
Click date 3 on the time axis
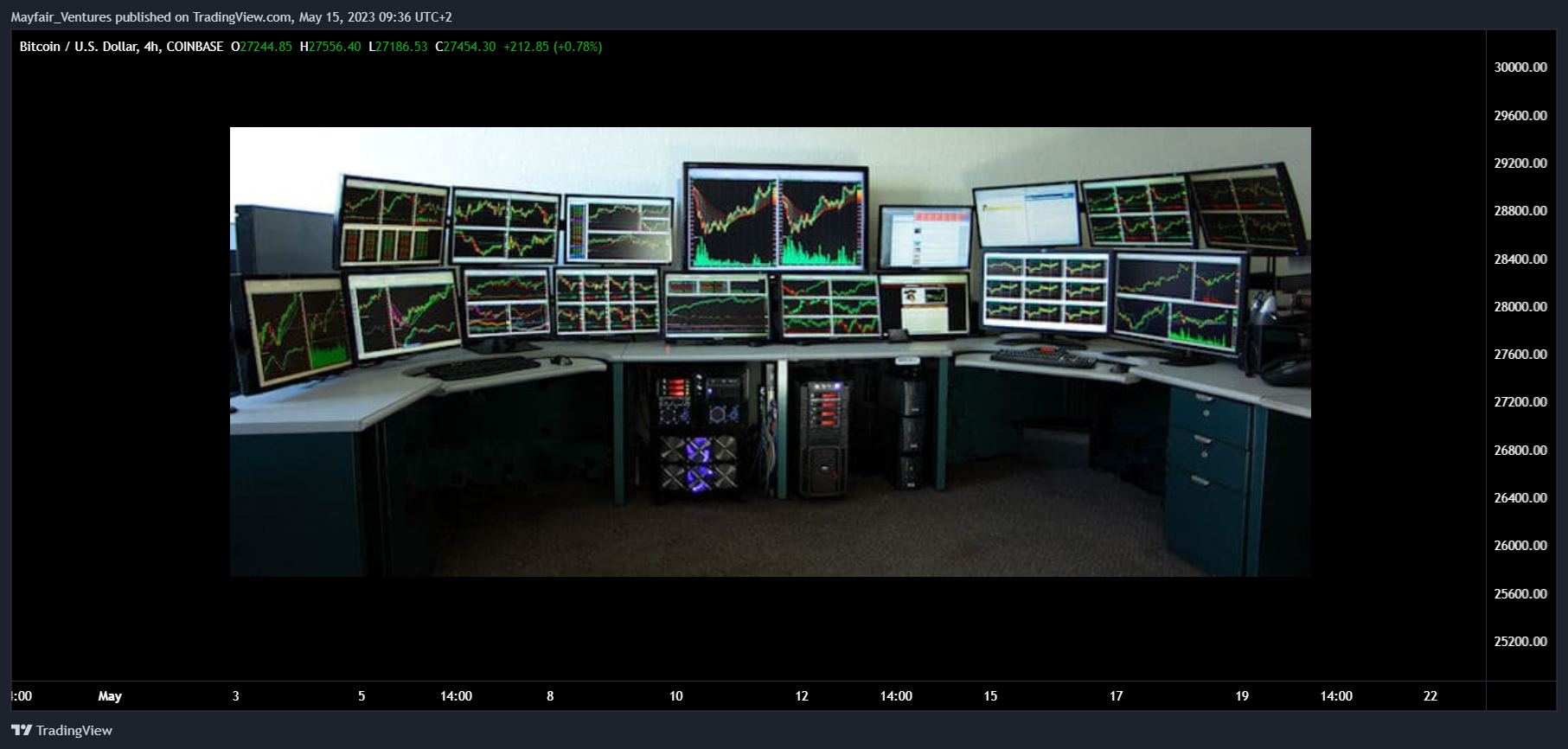tap(236, 696)
